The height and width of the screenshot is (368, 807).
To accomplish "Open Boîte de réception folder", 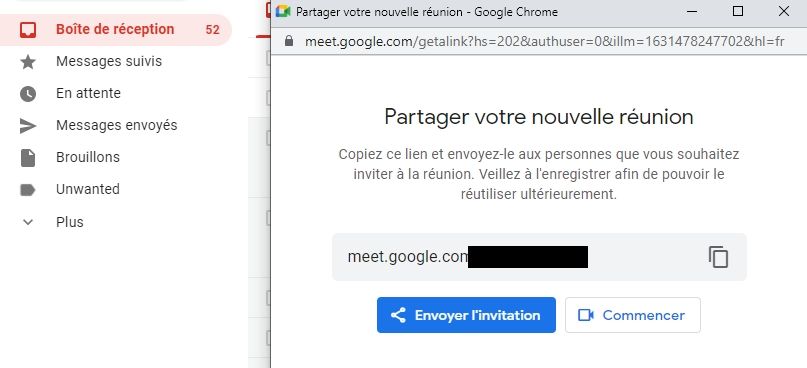I will pos(116,30).
